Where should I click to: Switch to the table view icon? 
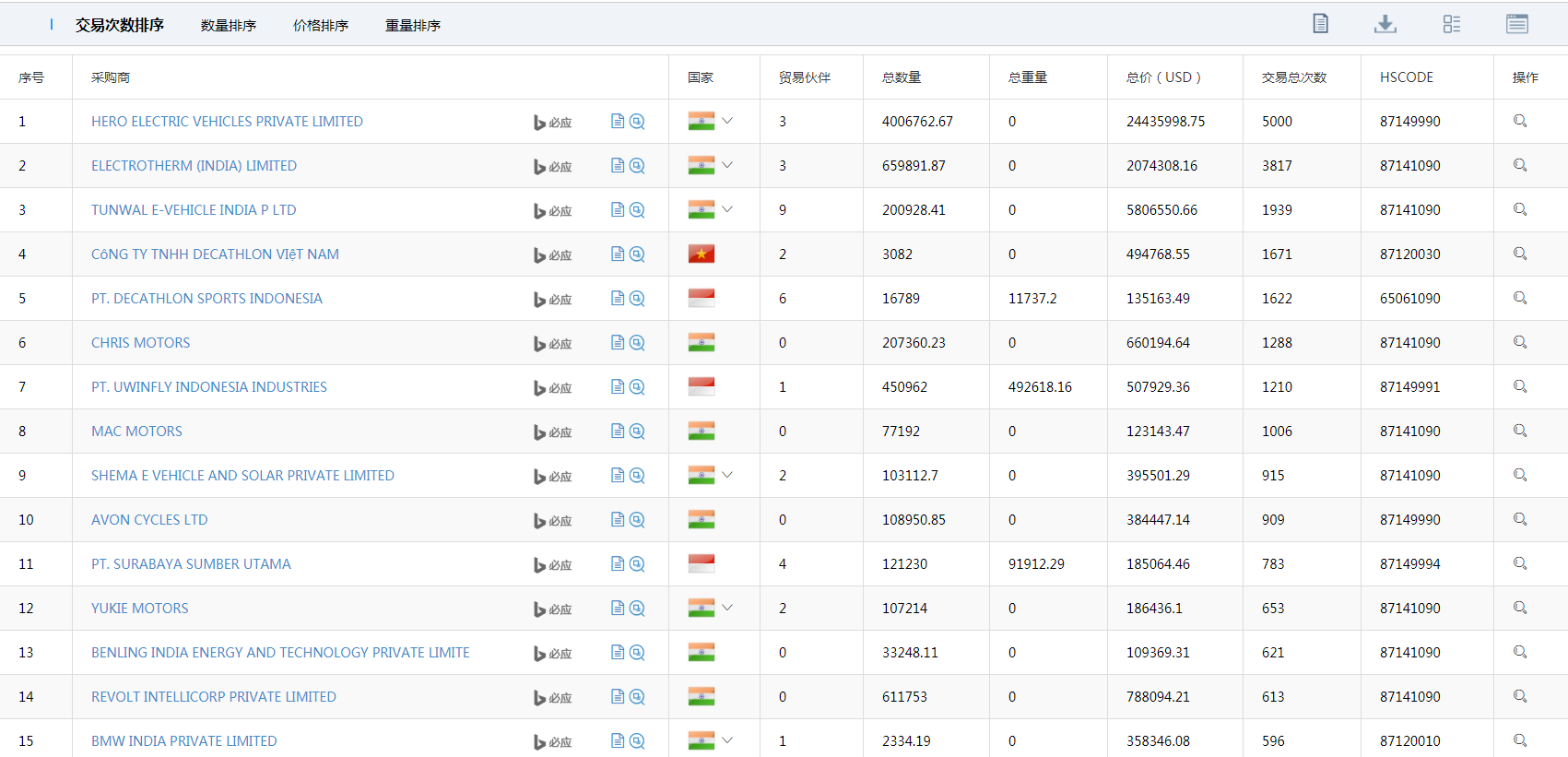[1517, 24]
